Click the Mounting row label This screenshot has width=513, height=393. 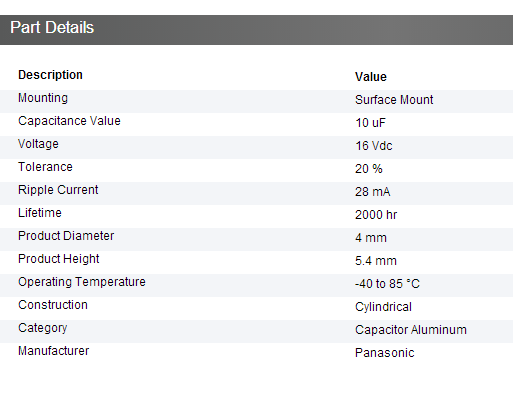43,98
